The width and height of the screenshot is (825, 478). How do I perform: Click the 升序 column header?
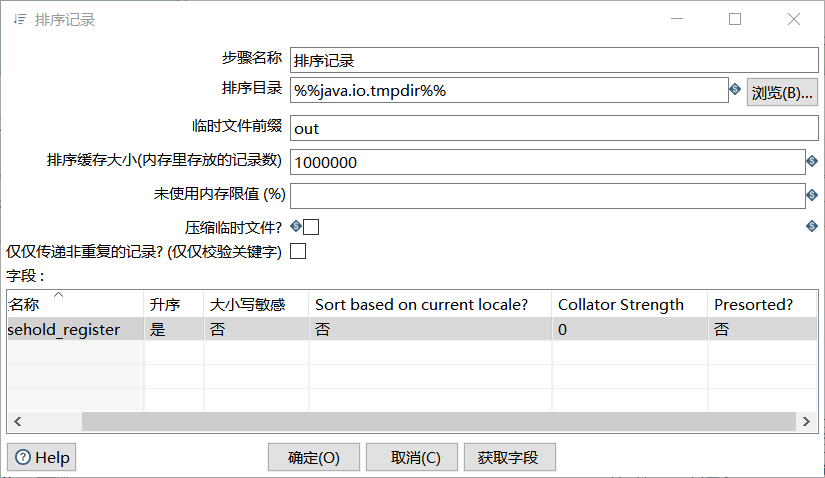tap(174, 304)
